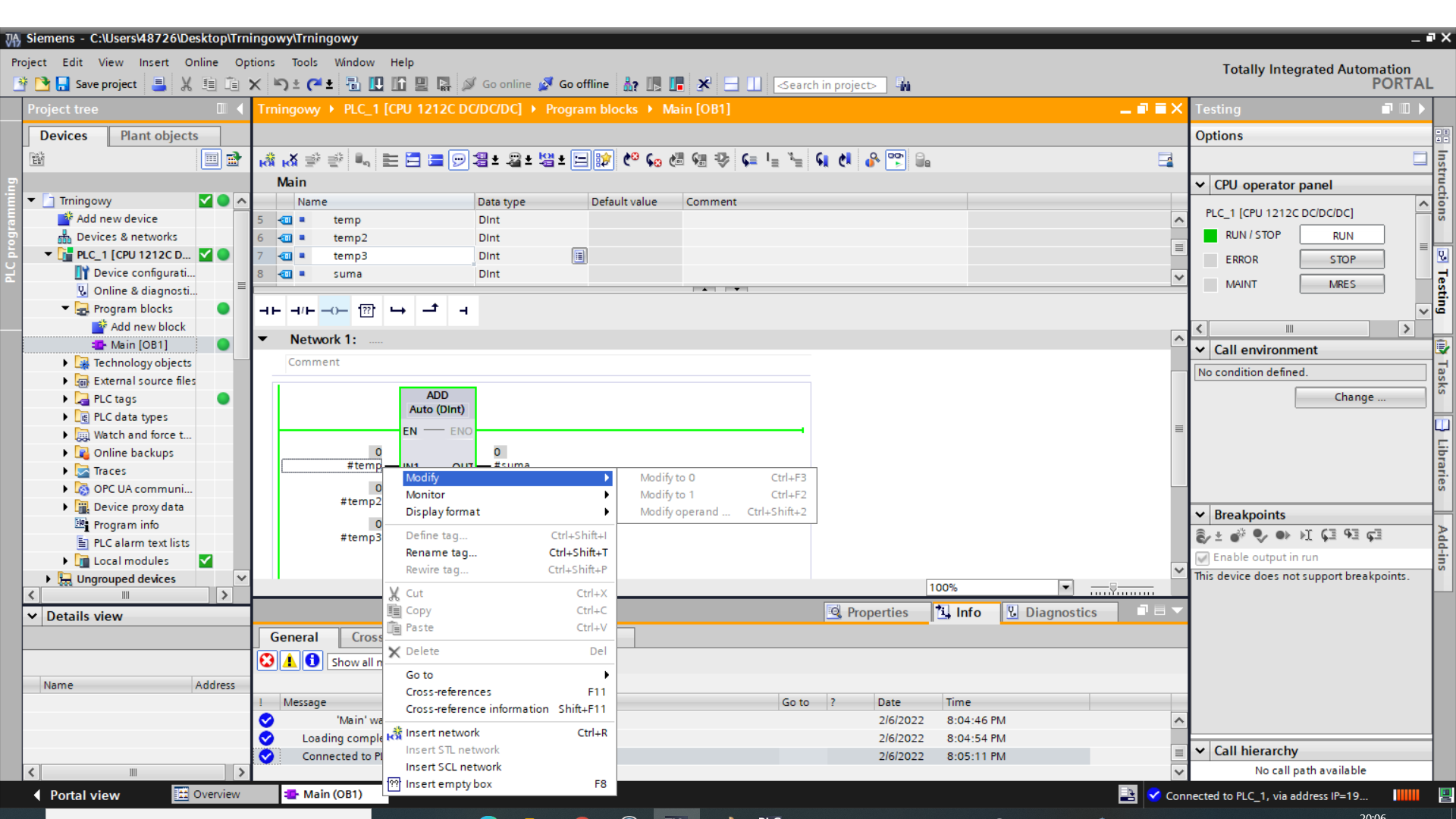This screenshot has height=819, width=1456.
Task: Click the Open project folder icon
Action: pos(42,84)
